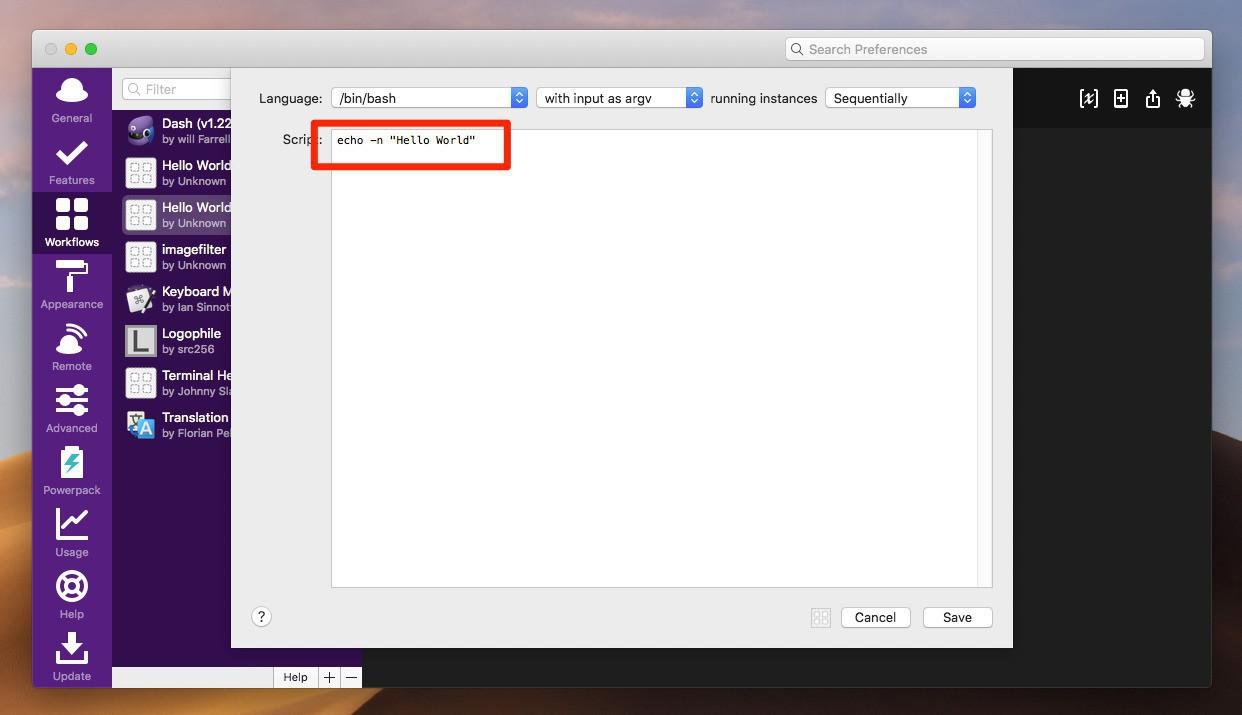Select the imagefilter workflow
Screen dimensions: 1242x715
(x=176, y=257)
